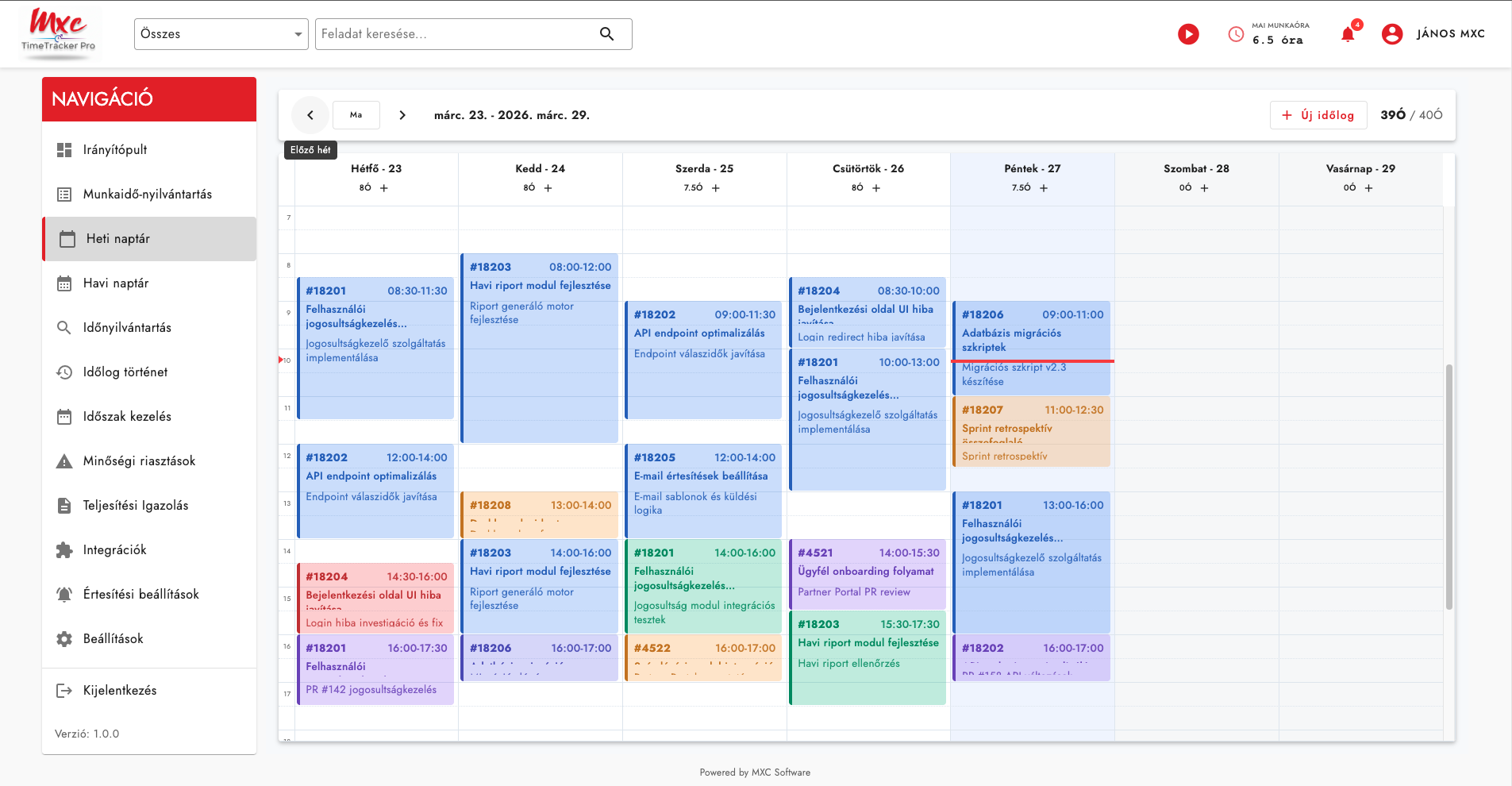Click the red timer play button
1512x786 pixels.
[1188, 34]
